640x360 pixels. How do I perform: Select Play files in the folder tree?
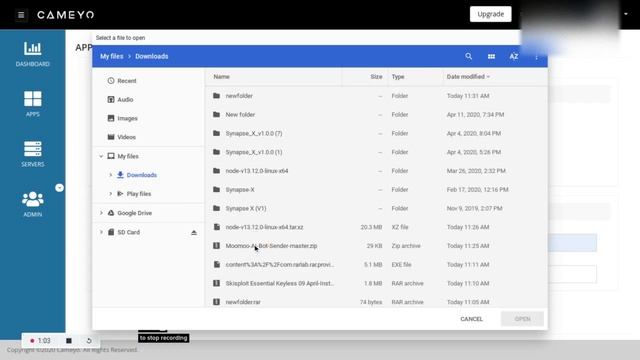point(138,194)
